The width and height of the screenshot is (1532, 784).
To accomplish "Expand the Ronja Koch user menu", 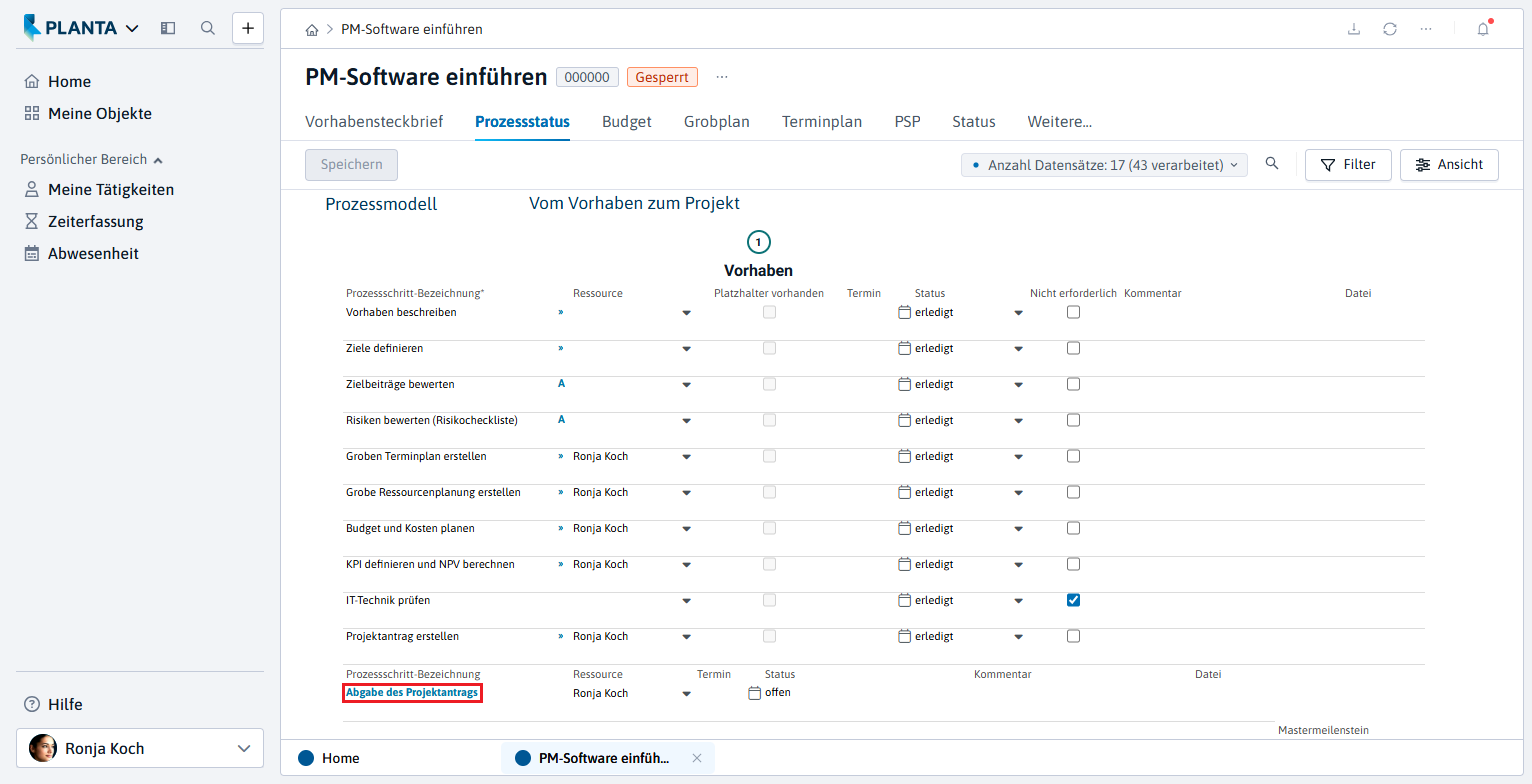I will [x=140, y=748].
